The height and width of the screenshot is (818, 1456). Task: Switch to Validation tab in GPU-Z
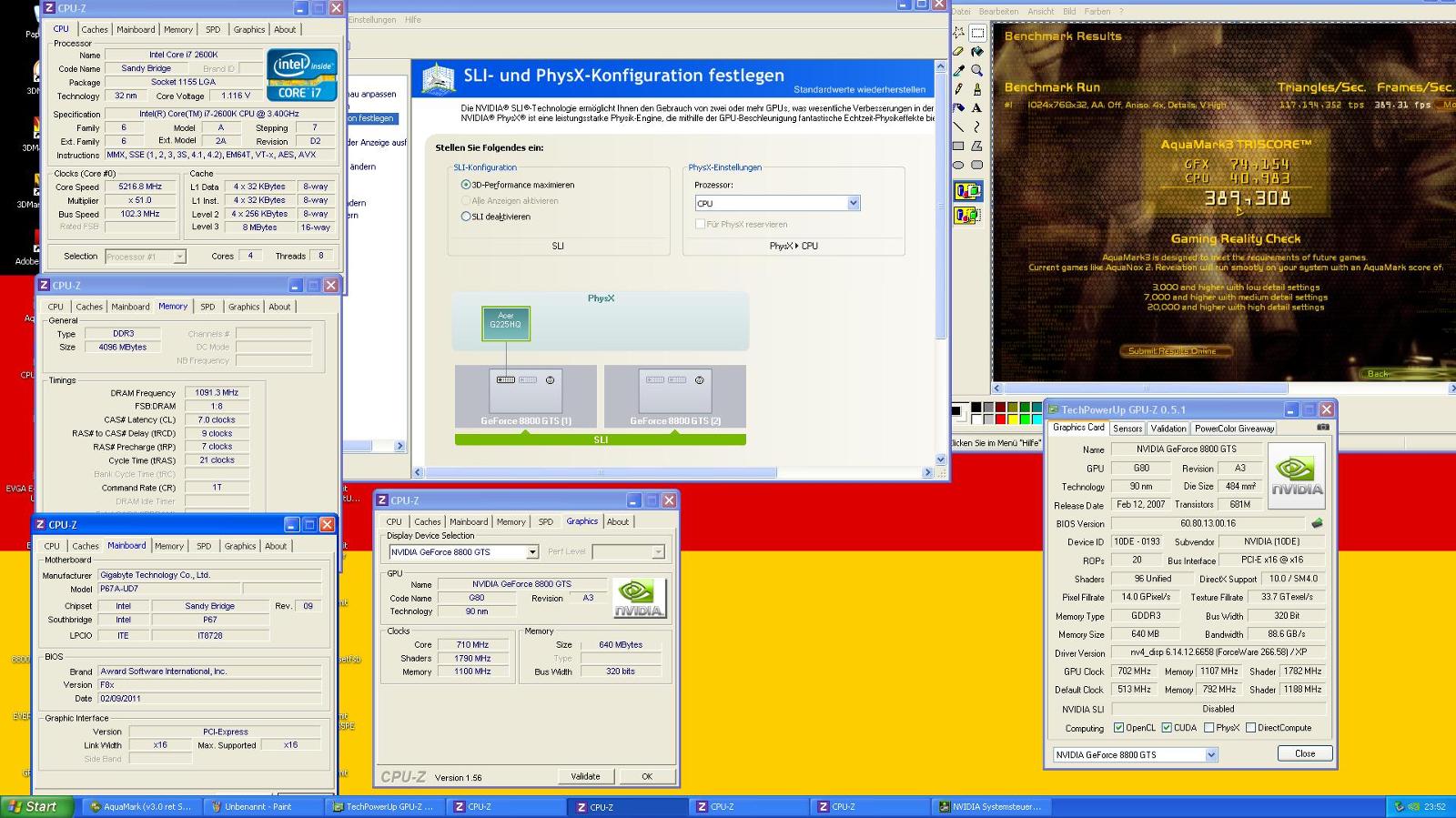pos(1168,429)
